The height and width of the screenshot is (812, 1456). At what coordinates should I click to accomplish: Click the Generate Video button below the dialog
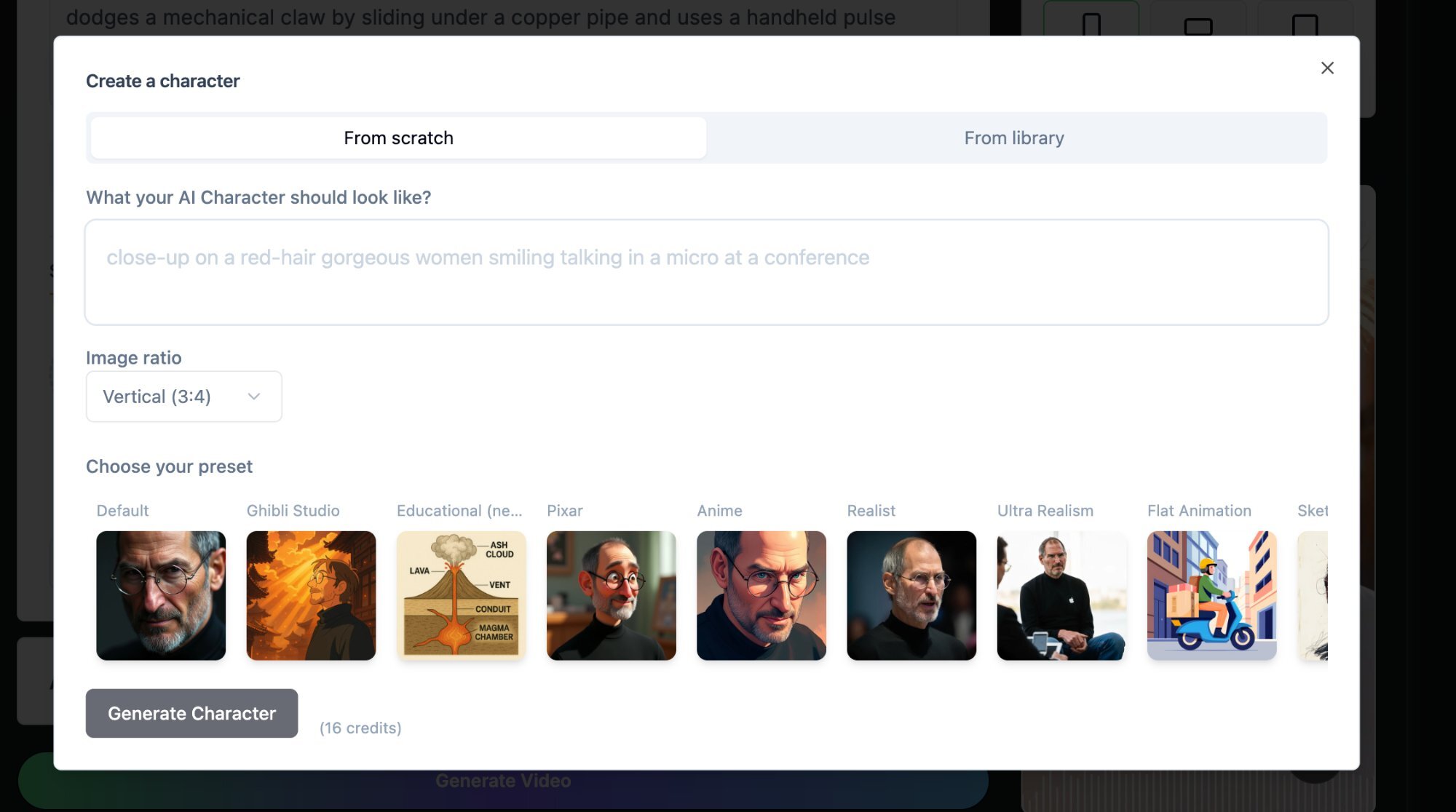point(504,781)
